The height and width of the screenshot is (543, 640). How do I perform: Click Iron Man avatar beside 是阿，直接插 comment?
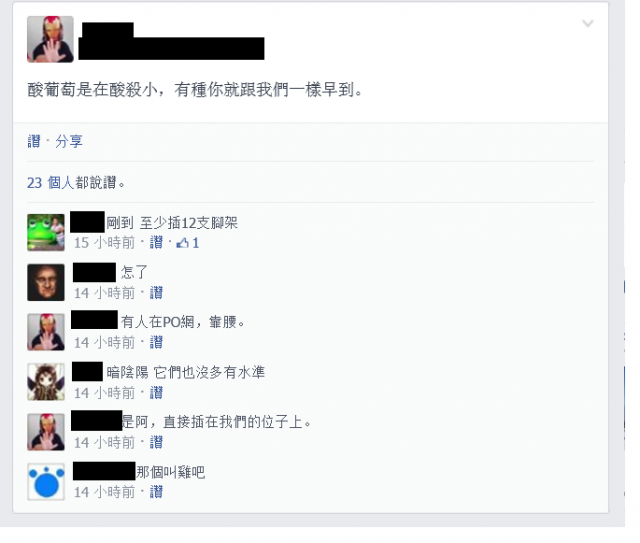[46, 432]
